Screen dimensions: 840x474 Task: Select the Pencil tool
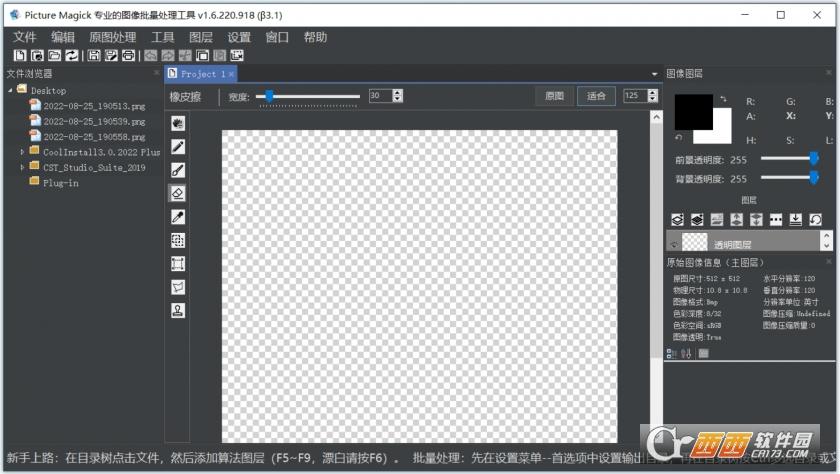[x=178, y=147]
